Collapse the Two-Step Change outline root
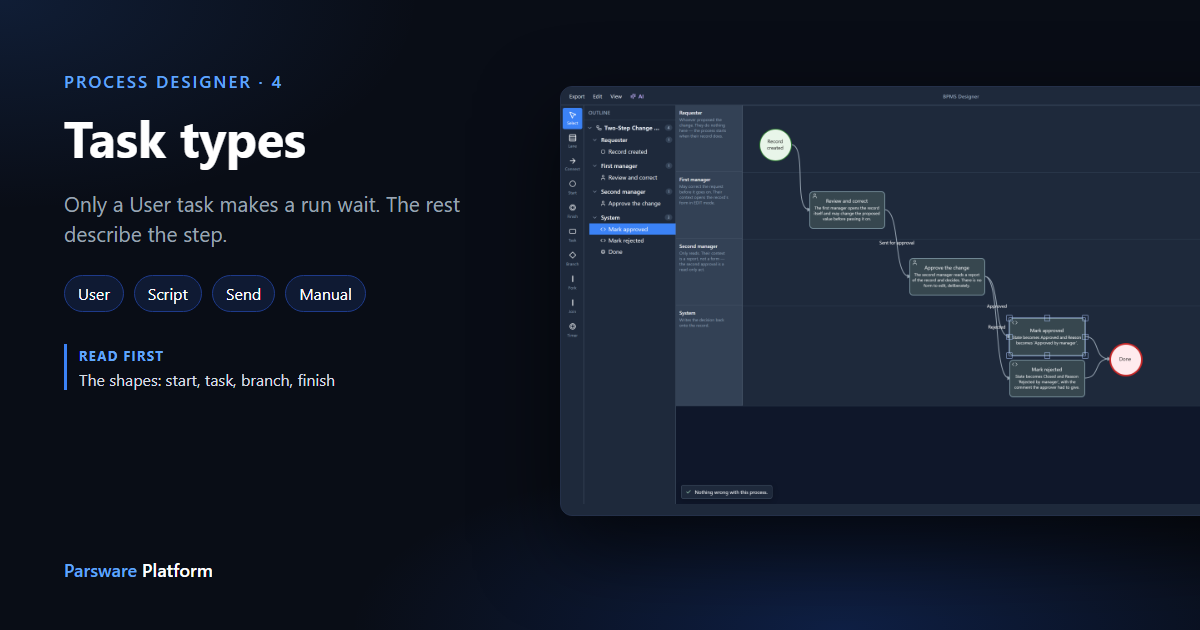Screen dimensions: 1200x630 pyautogui.click(x=589, y=128)
